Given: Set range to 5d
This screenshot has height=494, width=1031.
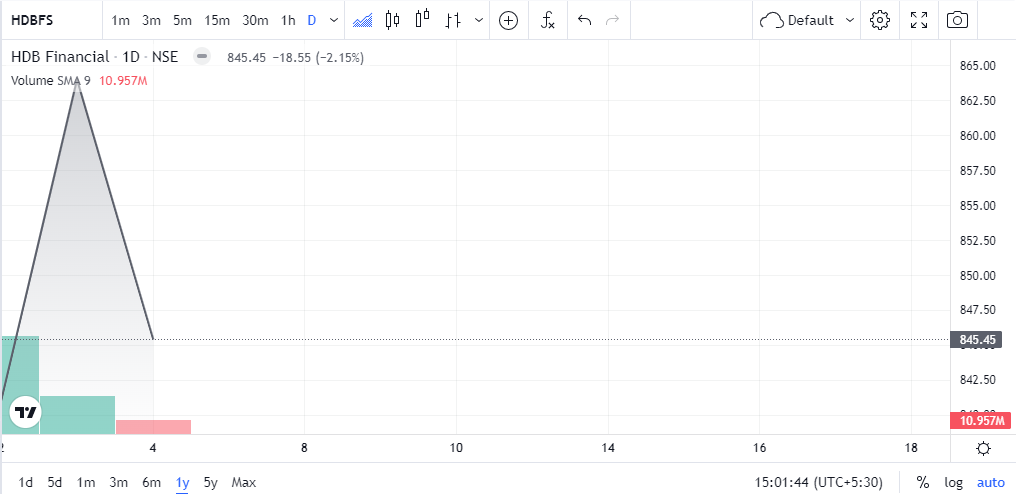Looking at the screenshot, I should tap(55, 483).
